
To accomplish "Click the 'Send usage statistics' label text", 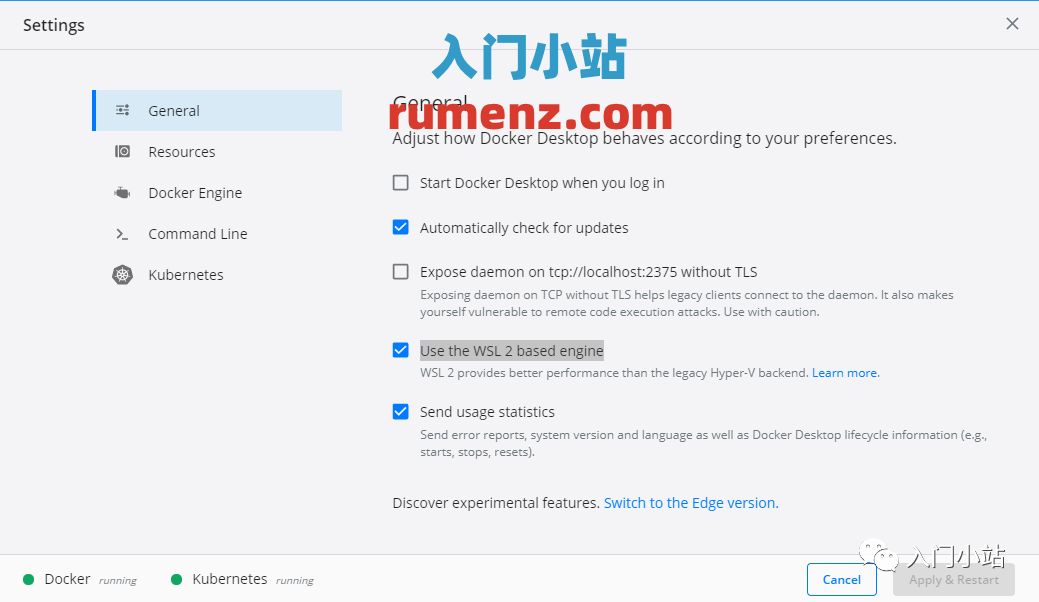I will (487, 412).
